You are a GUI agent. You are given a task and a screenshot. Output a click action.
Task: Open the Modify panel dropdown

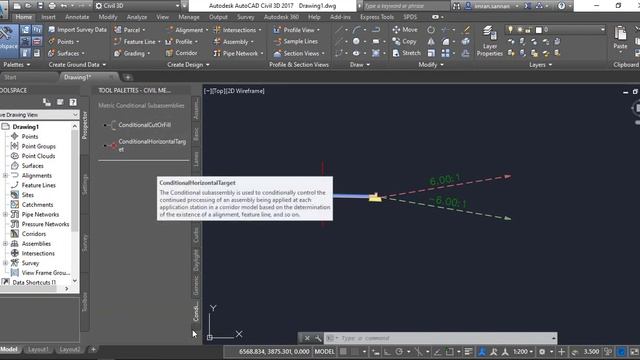pyautogui.click(x=431, y=64)
